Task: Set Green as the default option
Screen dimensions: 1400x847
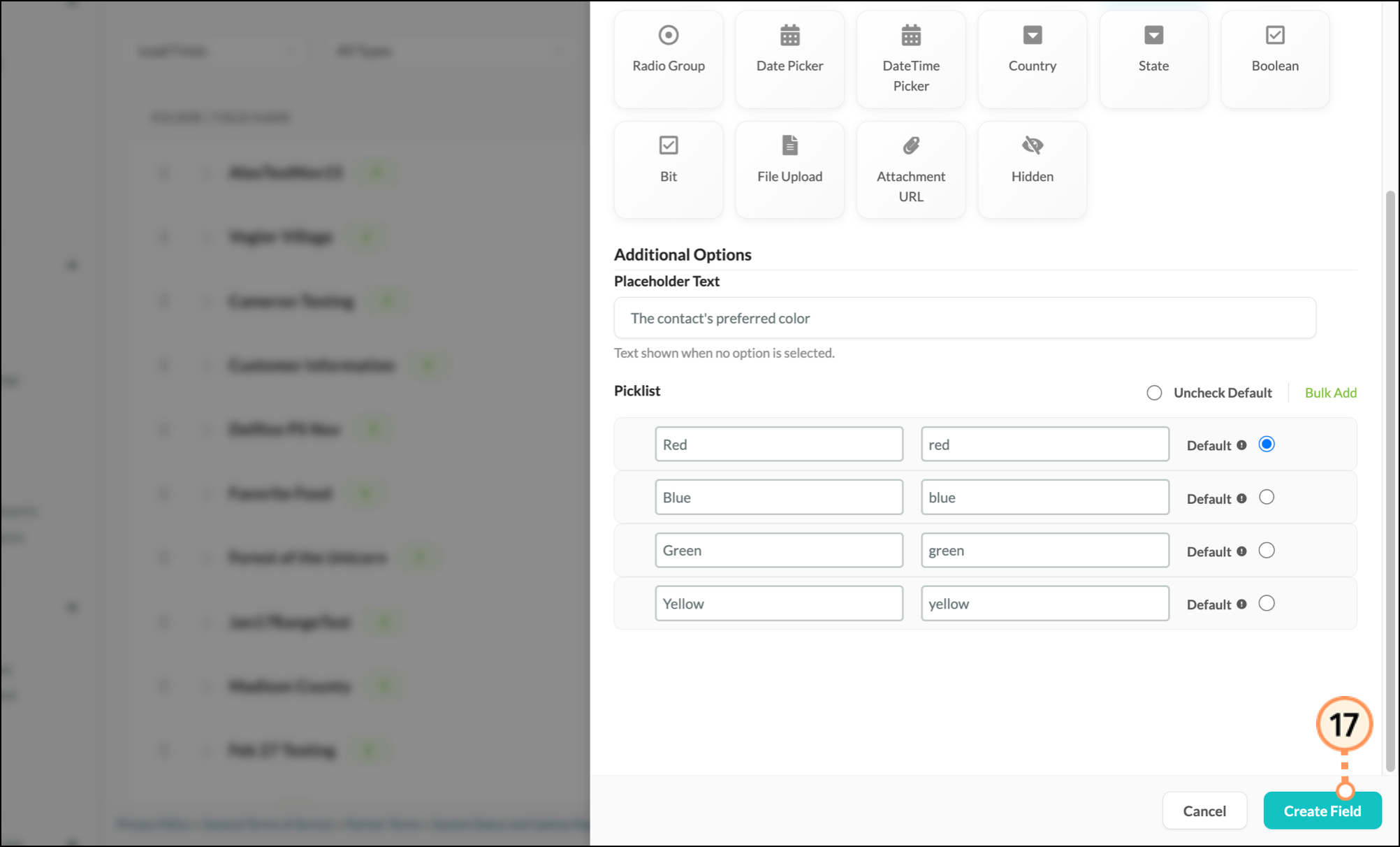Action: 1267,551
